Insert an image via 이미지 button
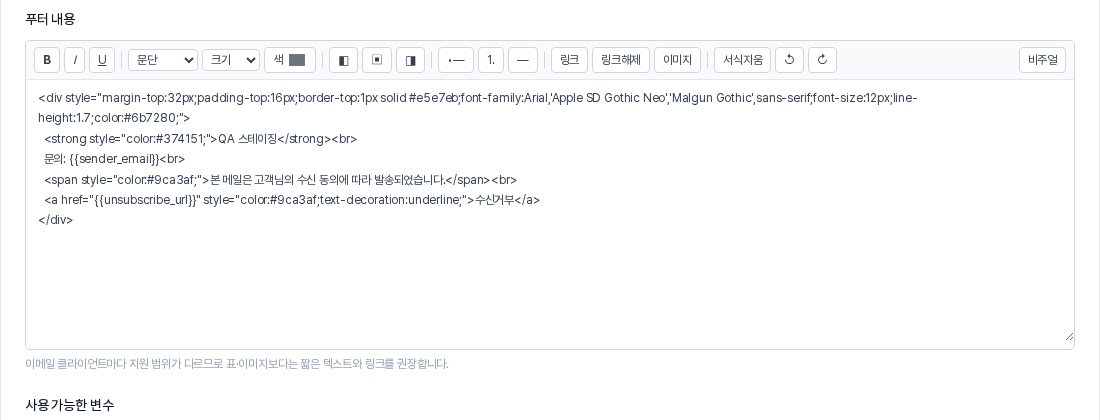This screenshot has width=1100, height=420. click(x=678, y=60)
